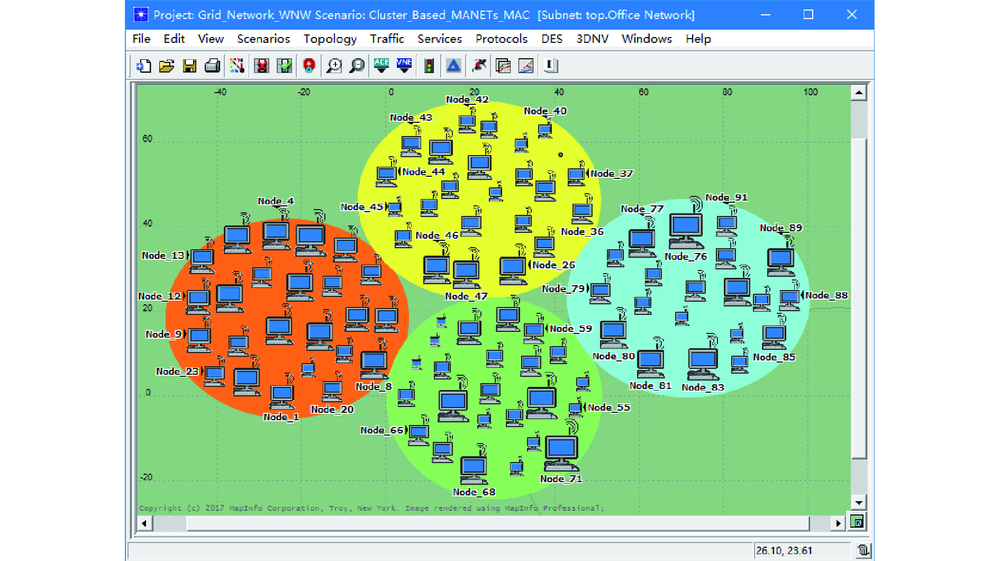Open the object palette icon

(x=237, y=66)
